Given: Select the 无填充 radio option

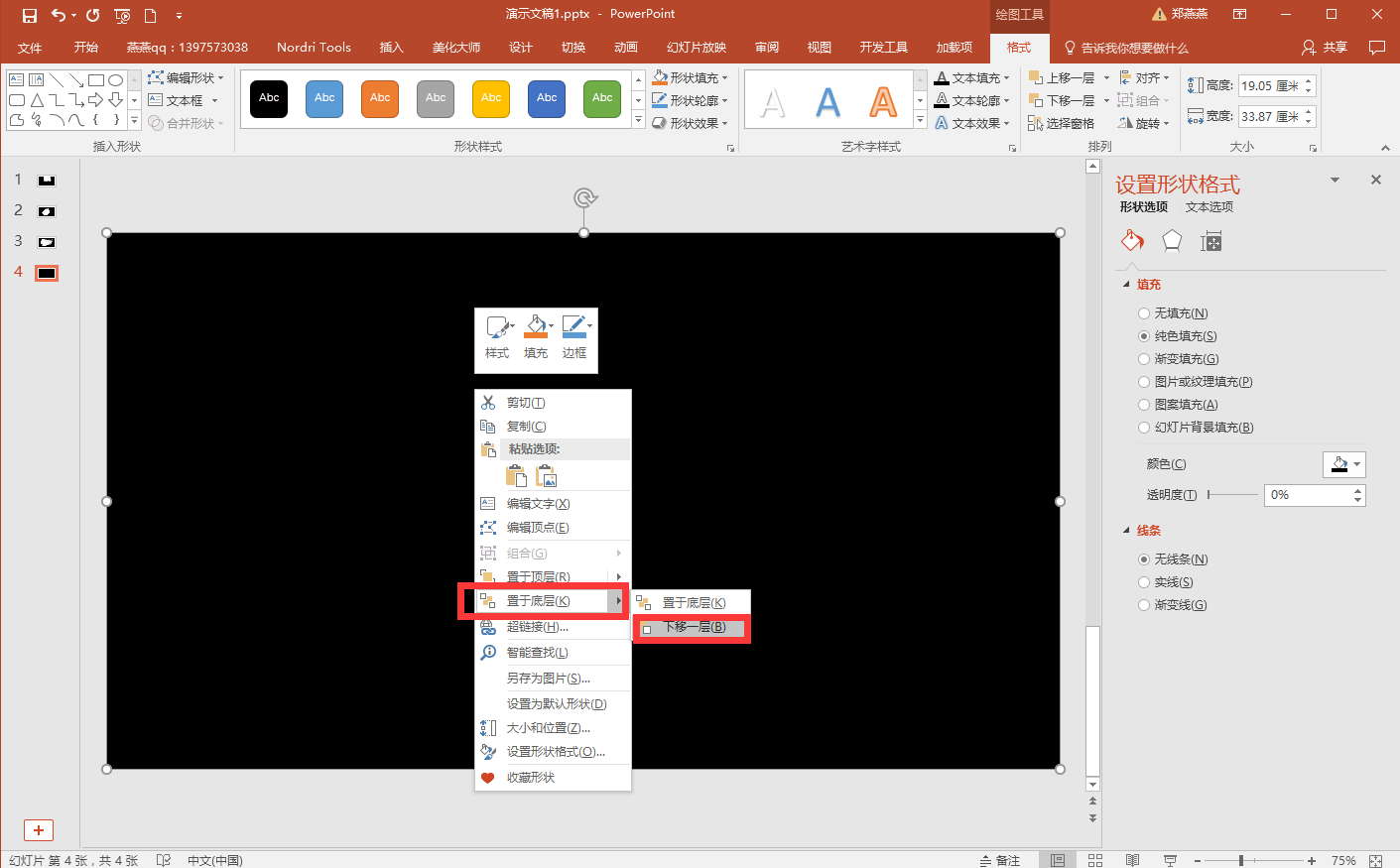Looking at the screenshot, I should point(1144,313).
